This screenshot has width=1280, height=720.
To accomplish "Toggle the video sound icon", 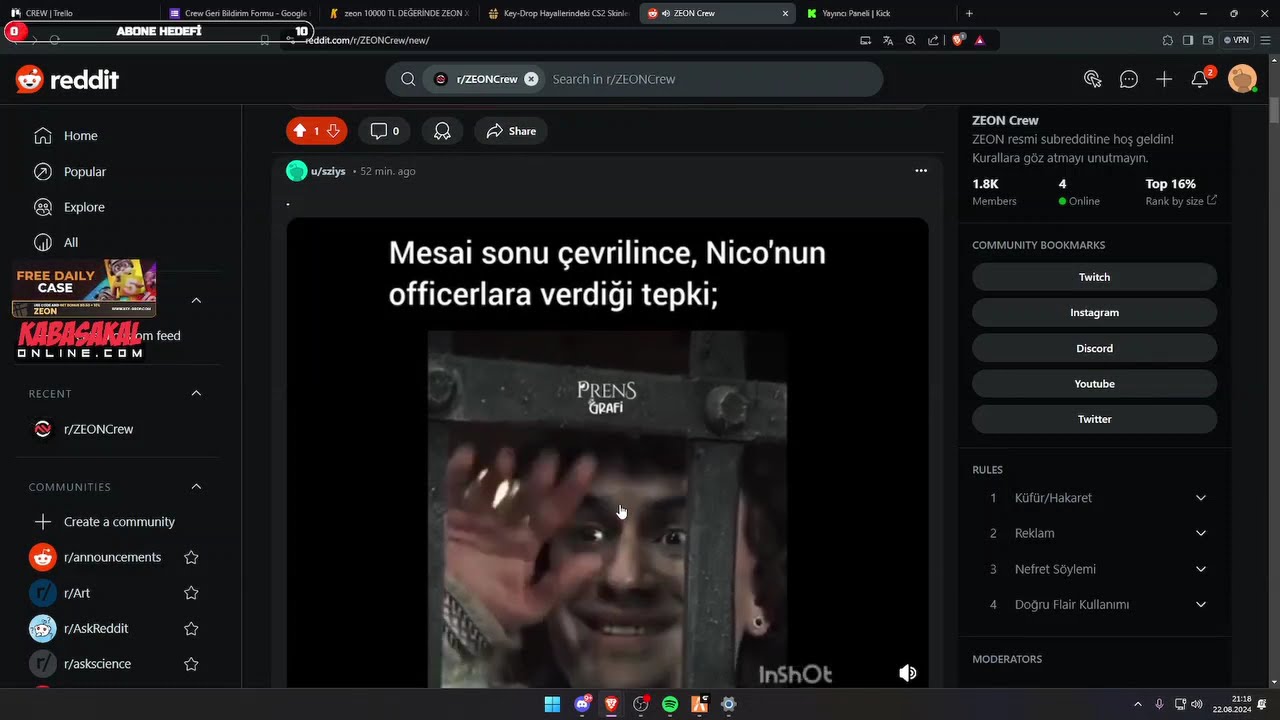I will click(x=908, y=673).
